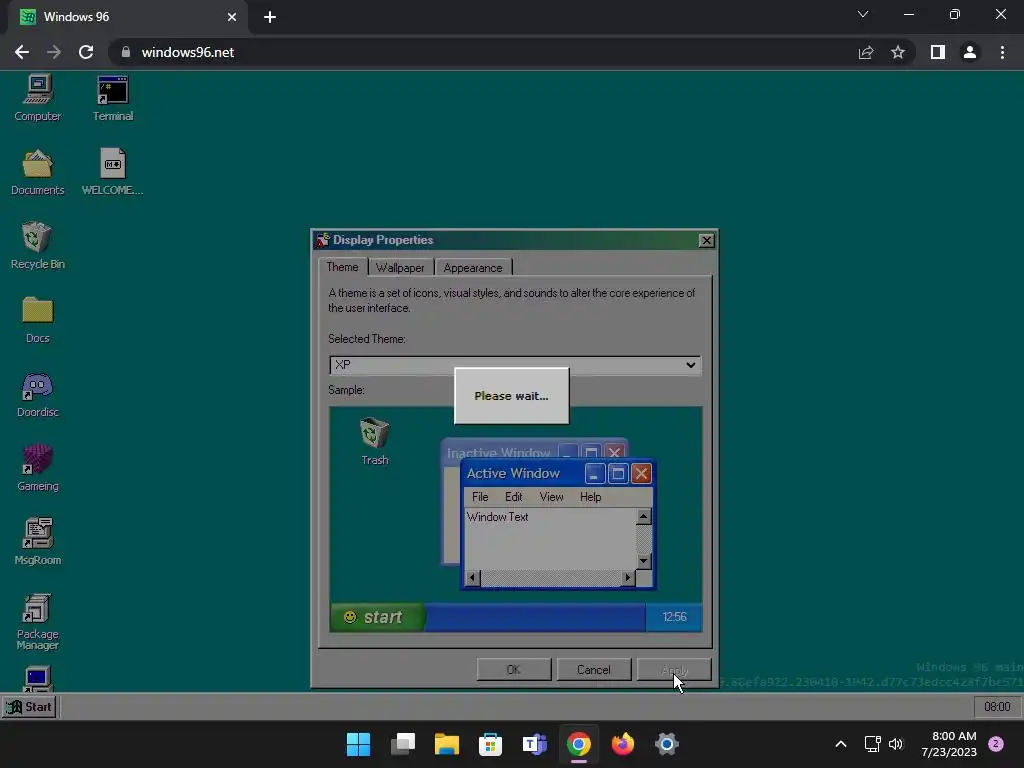This screenshot has width=1024, height=768.
Task: Click the 12:56 clock in sample taskbar
Action: pos(674,617)
